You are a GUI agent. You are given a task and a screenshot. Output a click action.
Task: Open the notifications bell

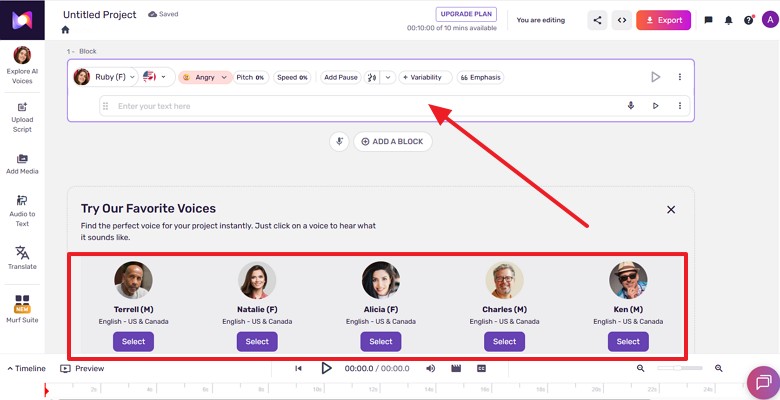point(728,20)
